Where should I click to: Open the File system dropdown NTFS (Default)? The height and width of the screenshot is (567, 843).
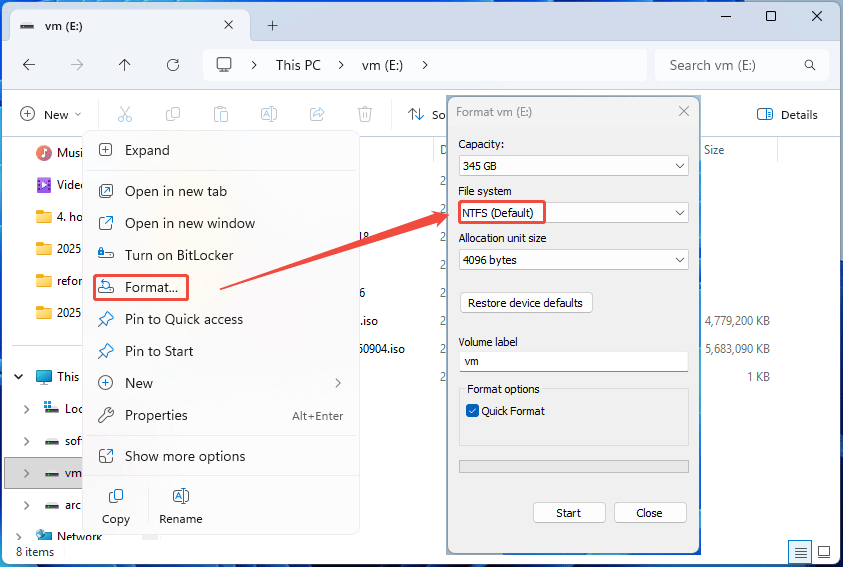(x=574, y=213)
